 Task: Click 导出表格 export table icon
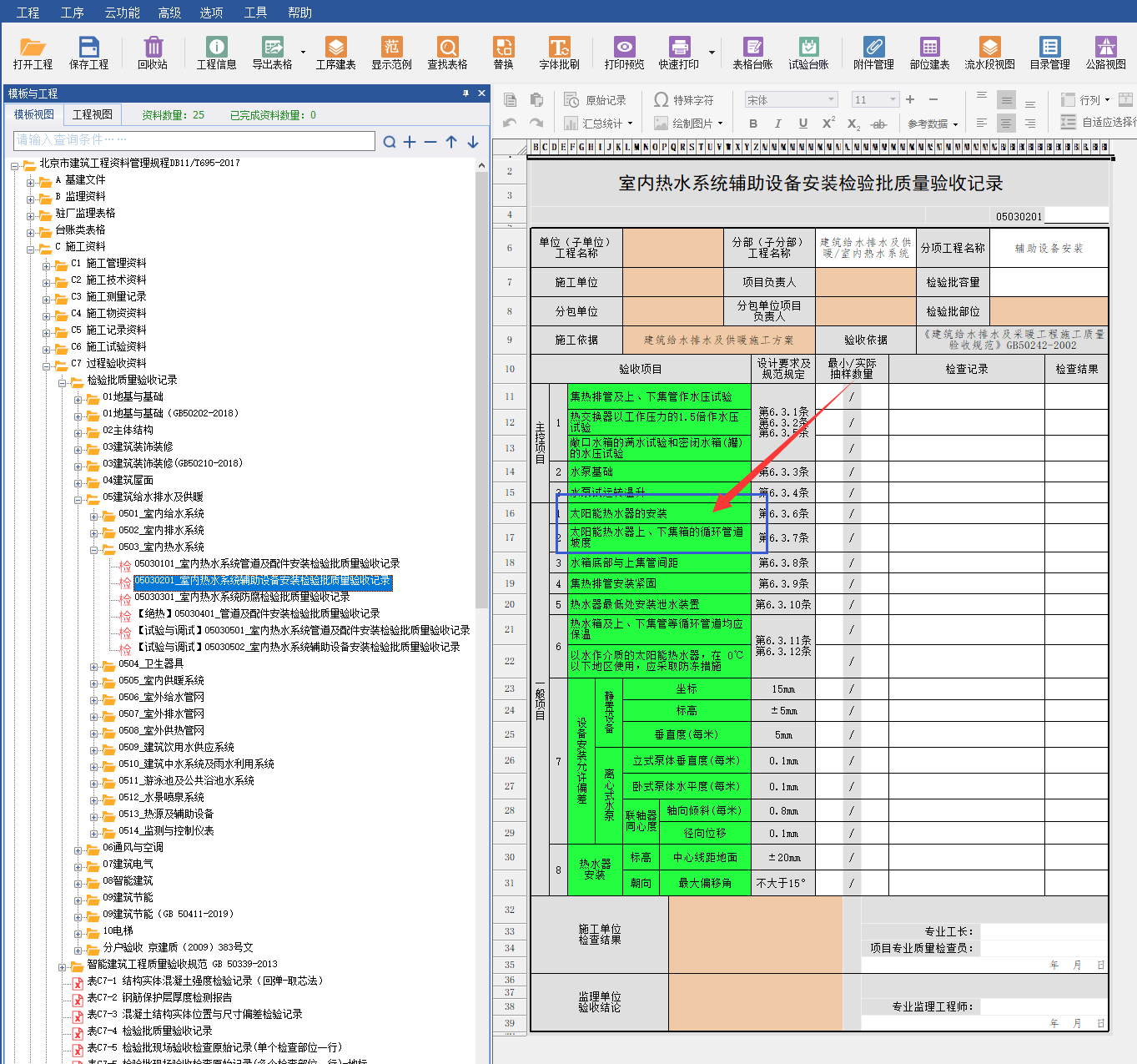[273, 53]
